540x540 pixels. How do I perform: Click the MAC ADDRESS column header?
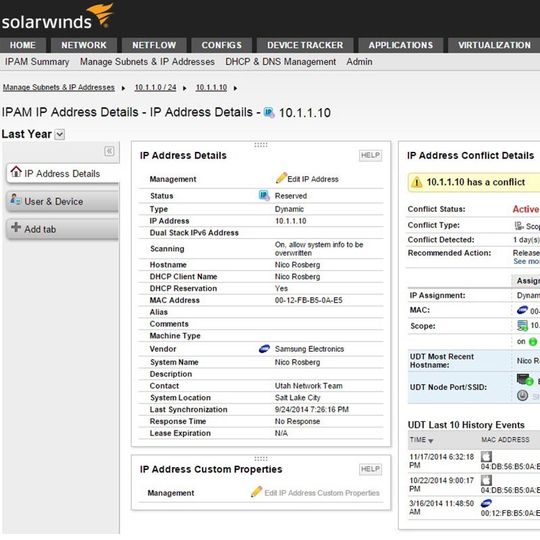pos(505,439)
